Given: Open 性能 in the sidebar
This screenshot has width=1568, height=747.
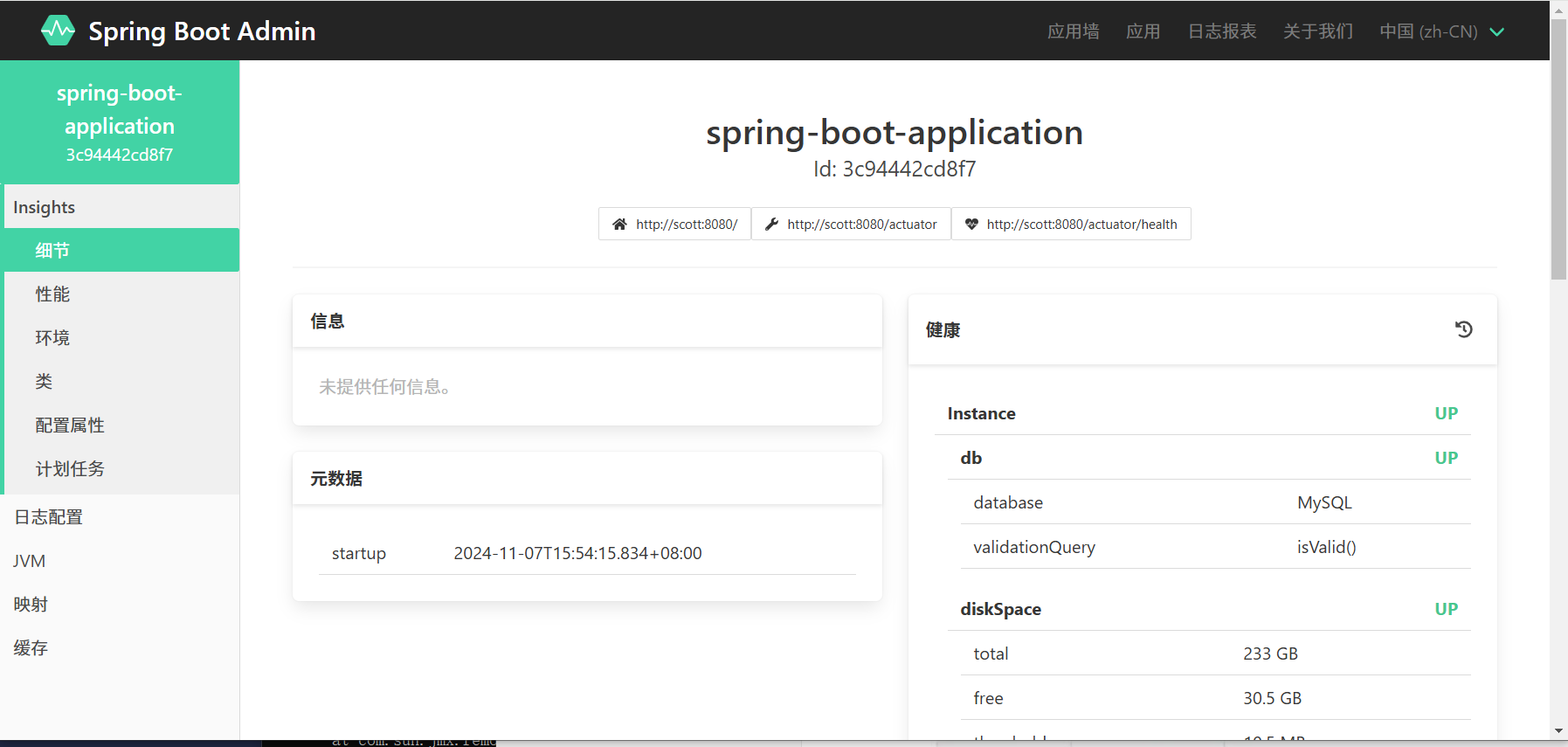Looking at the screenshot, I should (x=121, y=294).
